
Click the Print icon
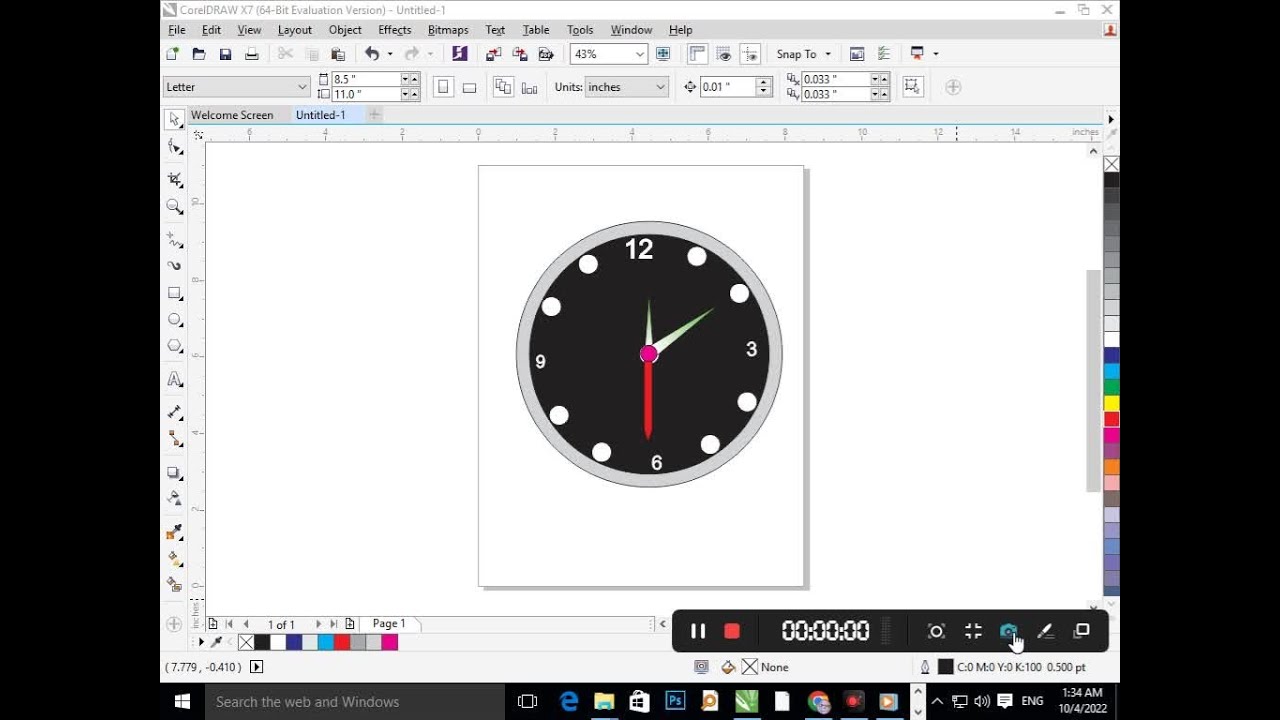[x=252, y=54]
